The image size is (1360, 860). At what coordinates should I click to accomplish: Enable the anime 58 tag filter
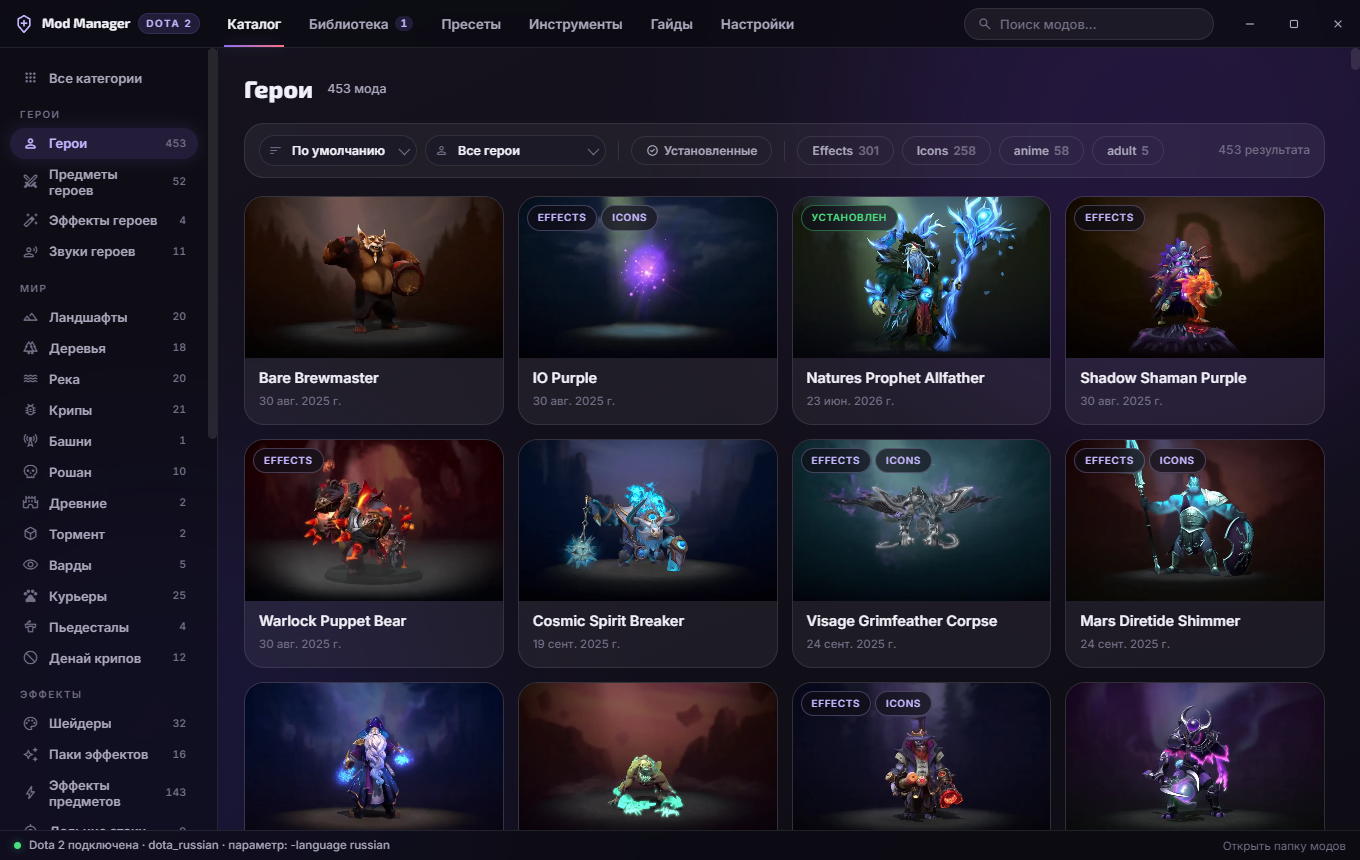click(1041, 151)
